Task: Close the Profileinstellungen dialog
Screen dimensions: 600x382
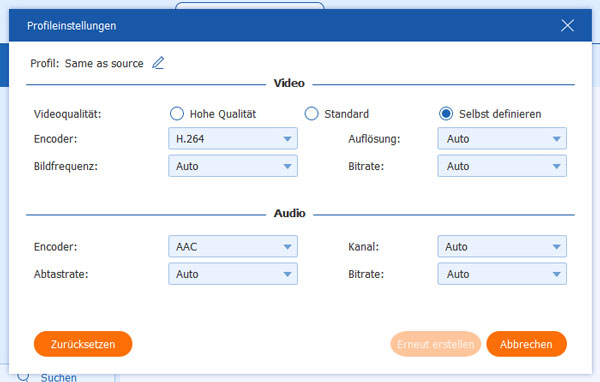Action: pos(567,26)
